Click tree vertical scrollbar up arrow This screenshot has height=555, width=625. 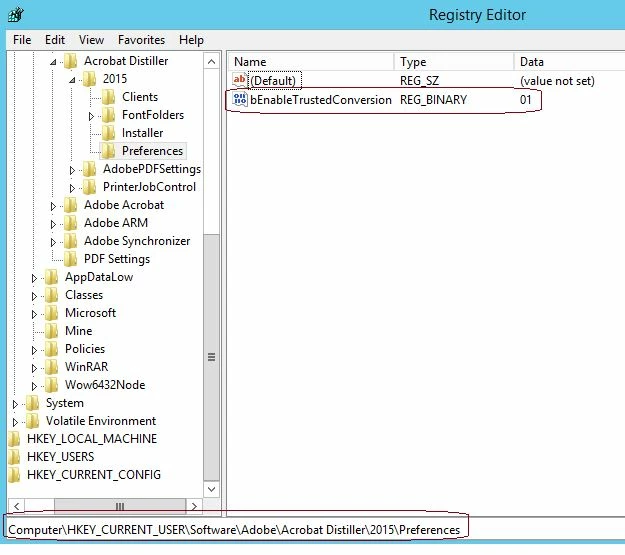point(211,62)
